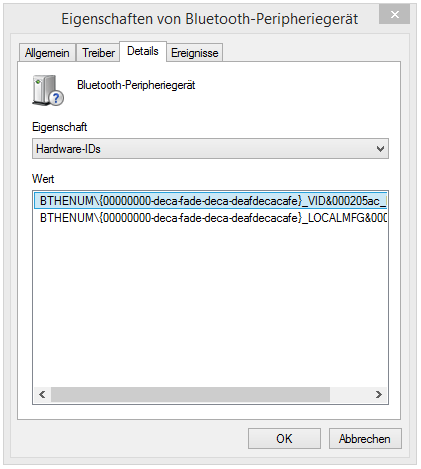
Task: Go to the Ereignisse tab
Action: [x=194, y=53]
